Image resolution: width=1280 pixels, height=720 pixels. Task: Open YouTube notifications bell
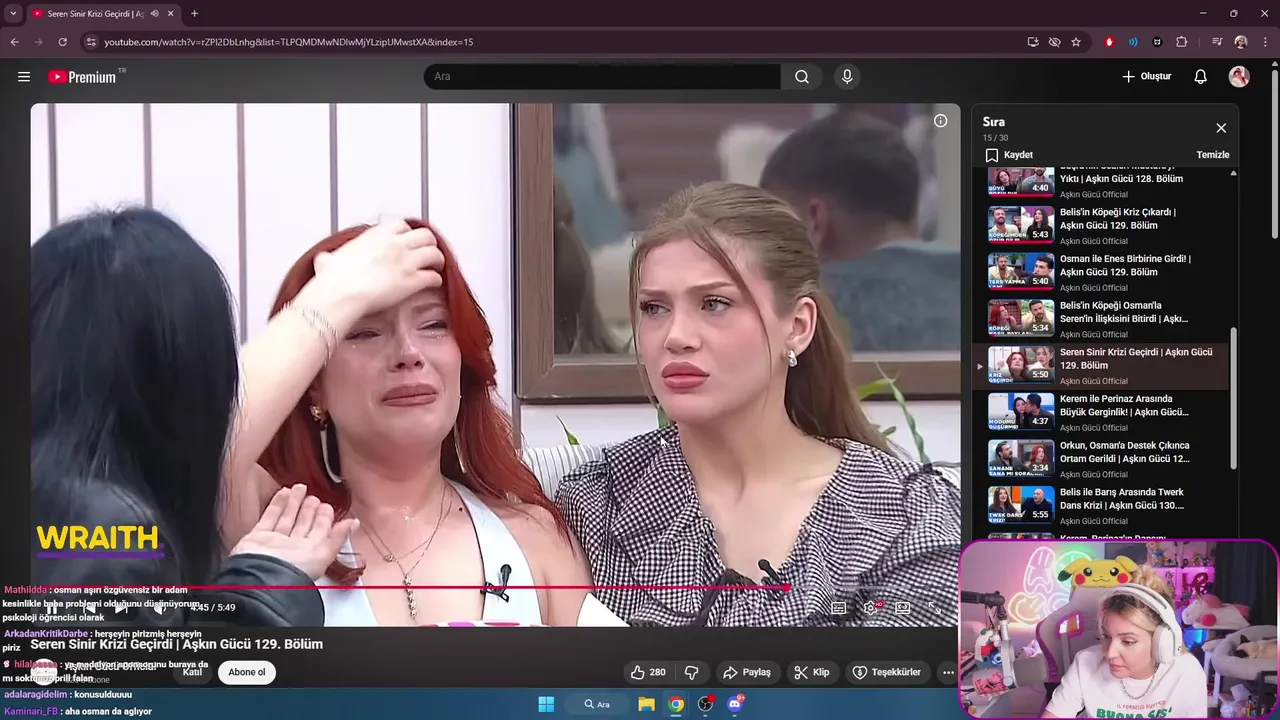[x=1201, y=77]
